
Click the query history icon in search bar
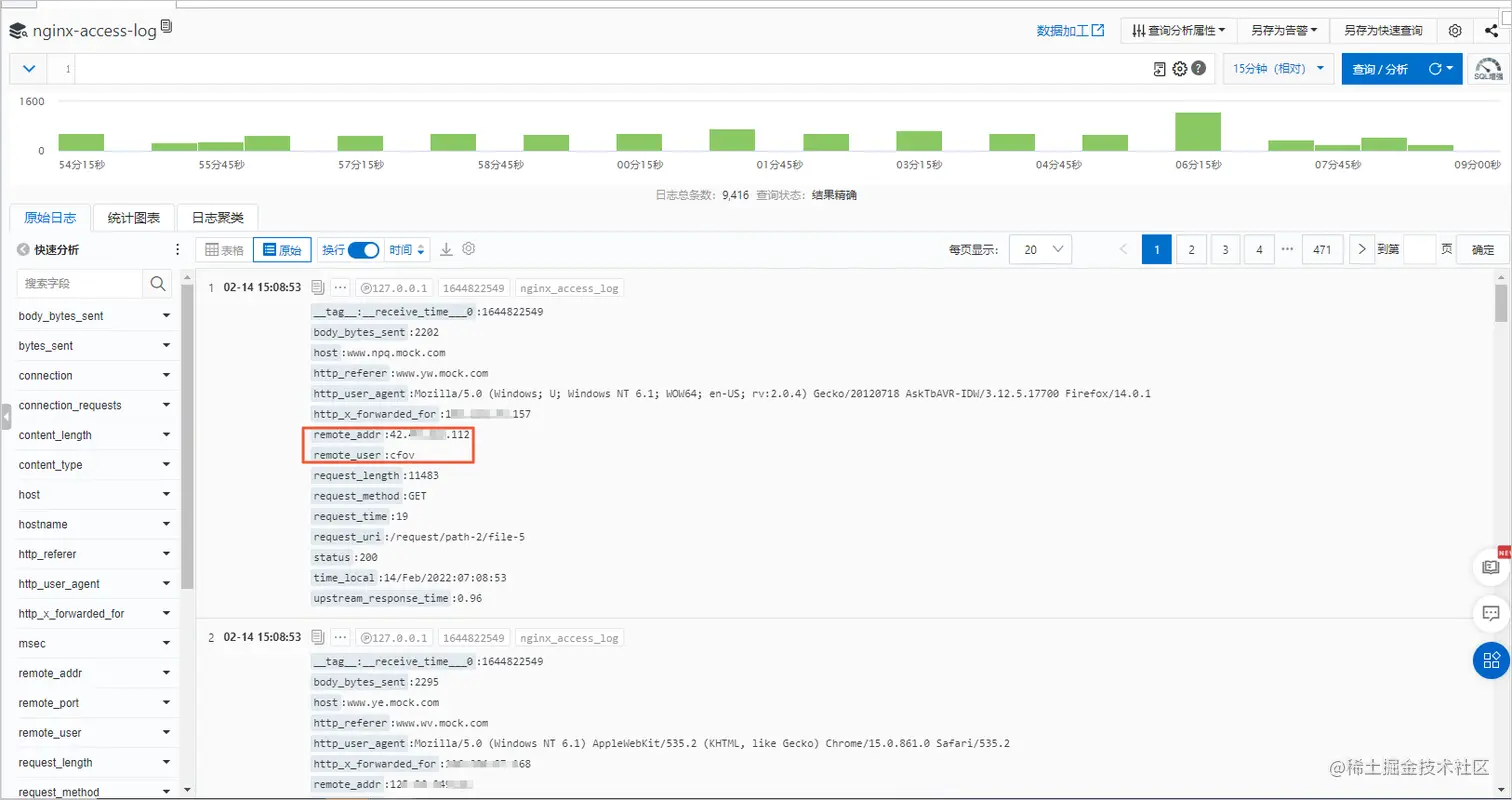[1160, 69]
